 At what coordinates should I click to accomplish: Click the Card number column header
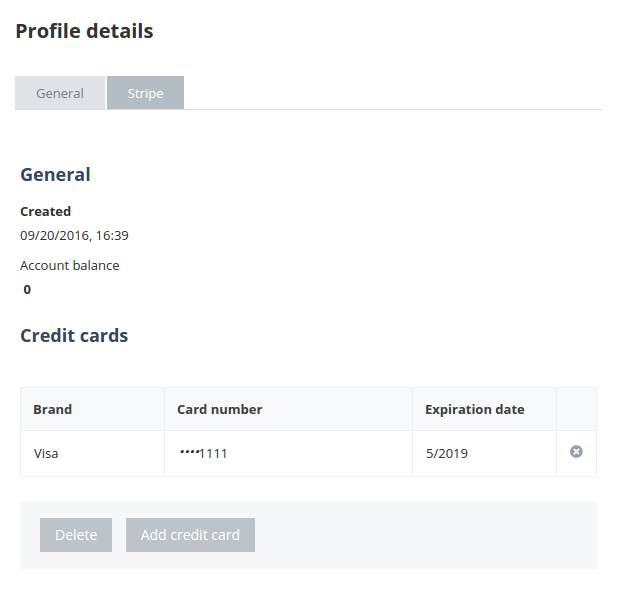(x=220, y=409)
